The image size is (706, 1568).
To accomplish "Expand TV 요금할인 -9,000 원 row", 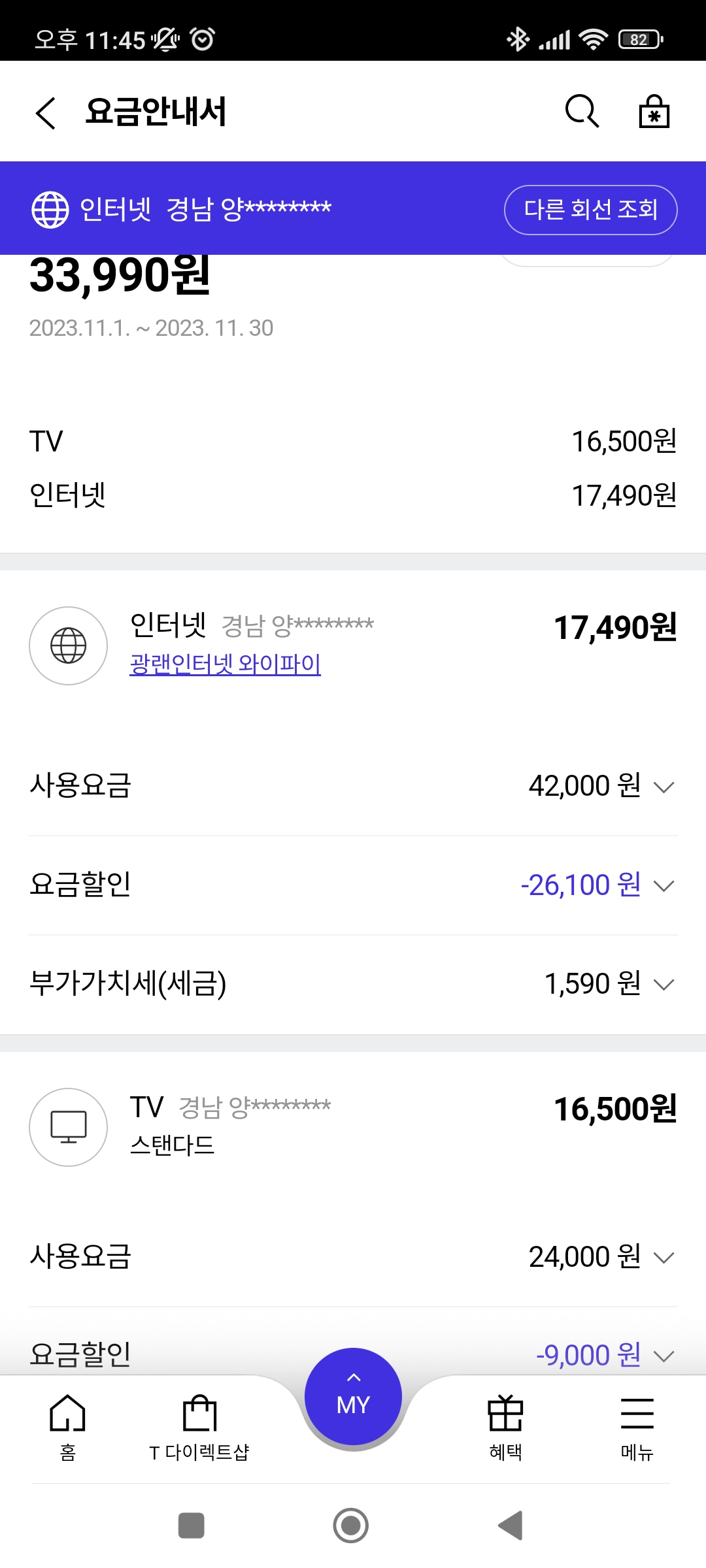I will (664, 1356).
